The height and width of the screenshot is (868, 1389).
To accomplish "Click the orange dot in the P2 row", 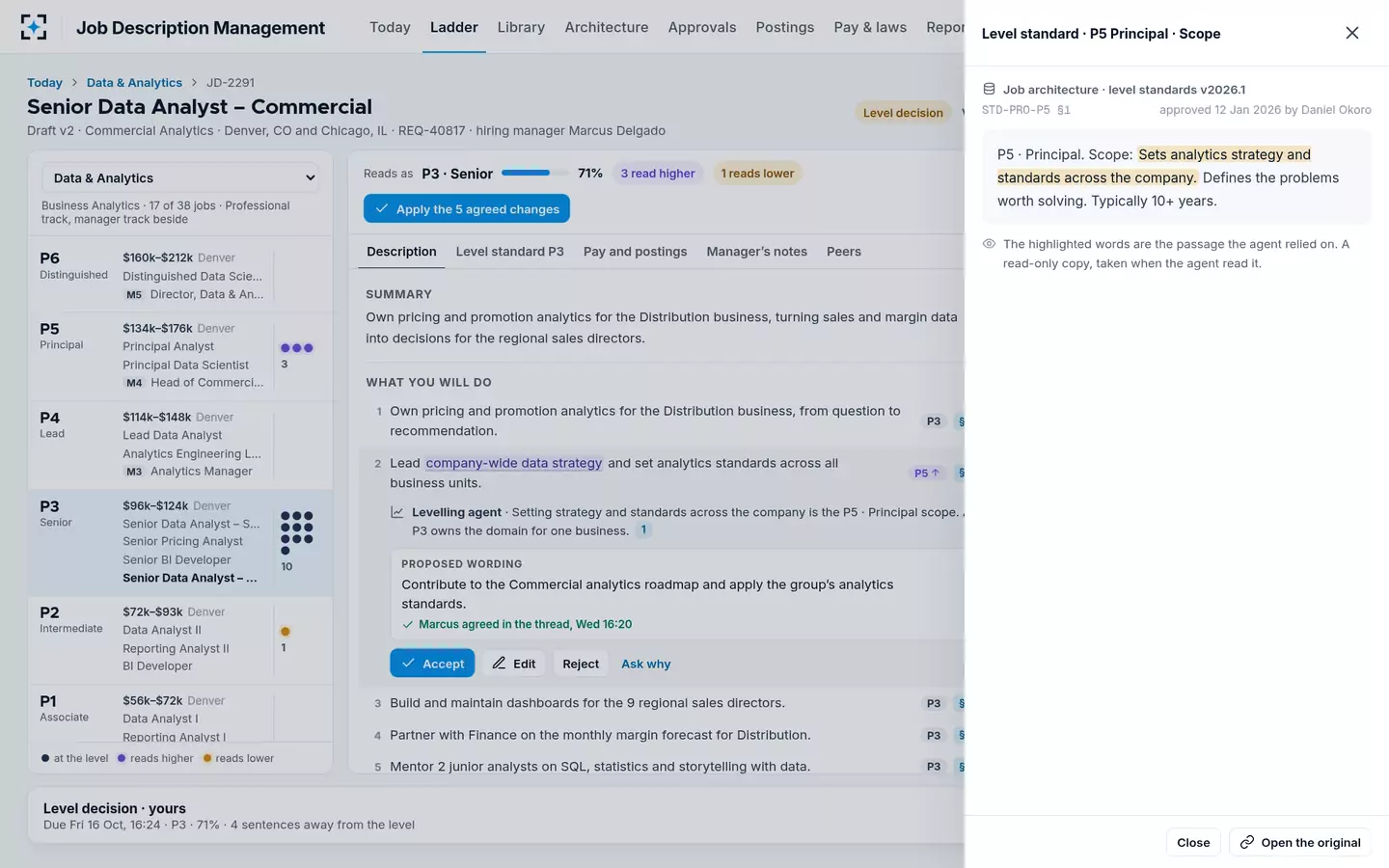I will pos(285,632).
